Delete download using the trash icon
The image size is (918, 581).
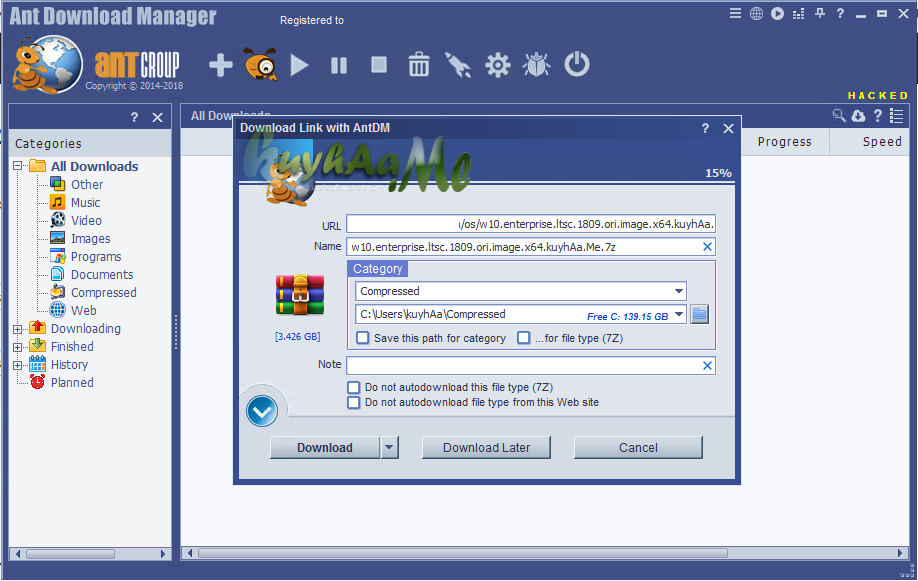[x=419, y=64]
